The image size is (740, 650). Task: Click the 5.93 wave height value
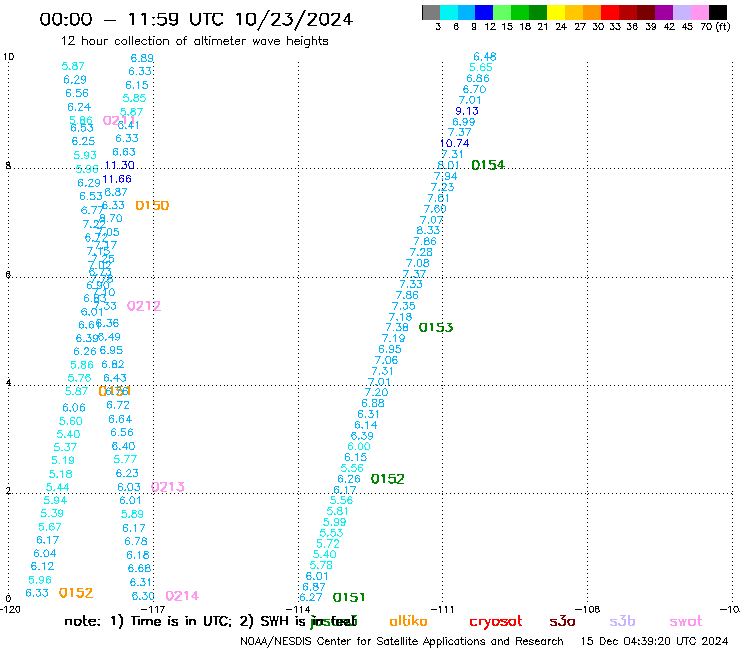[85, 155]
